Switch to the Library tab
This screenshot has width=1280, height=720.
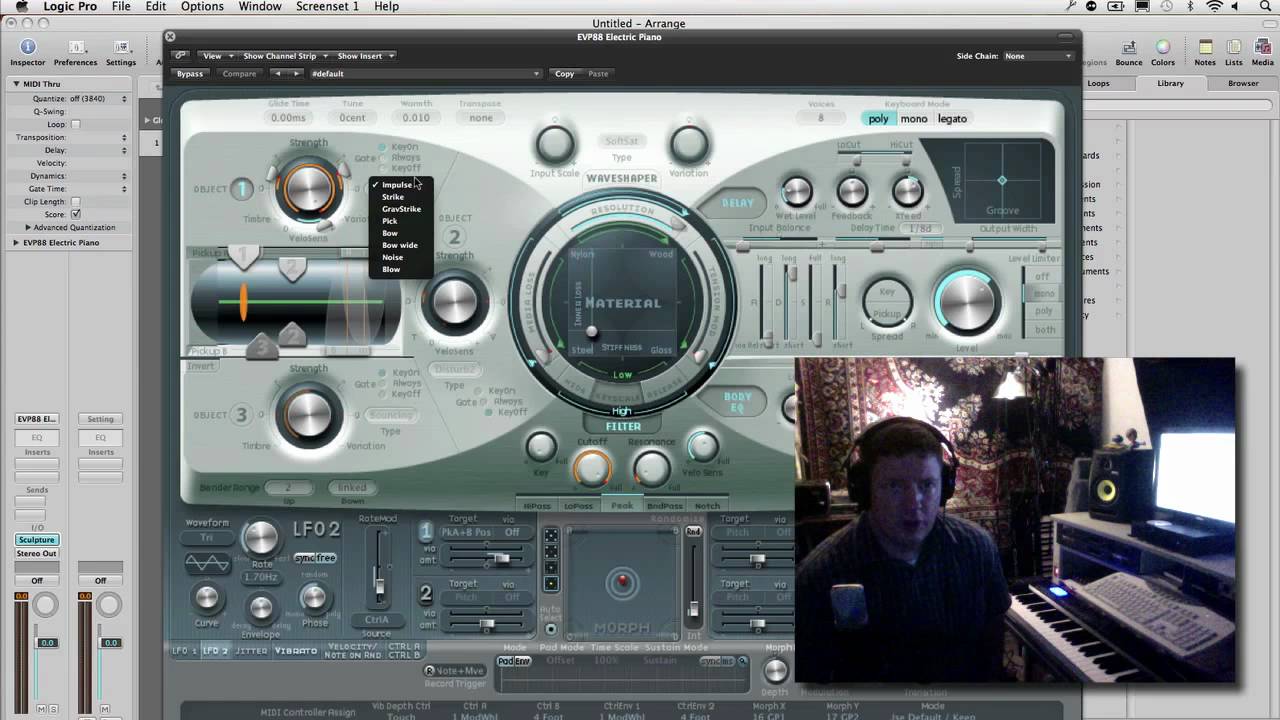[1171, 83]
